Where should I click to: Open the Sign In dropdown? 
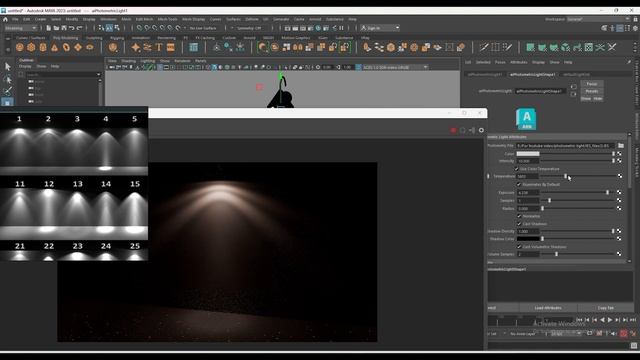[380, 28]
